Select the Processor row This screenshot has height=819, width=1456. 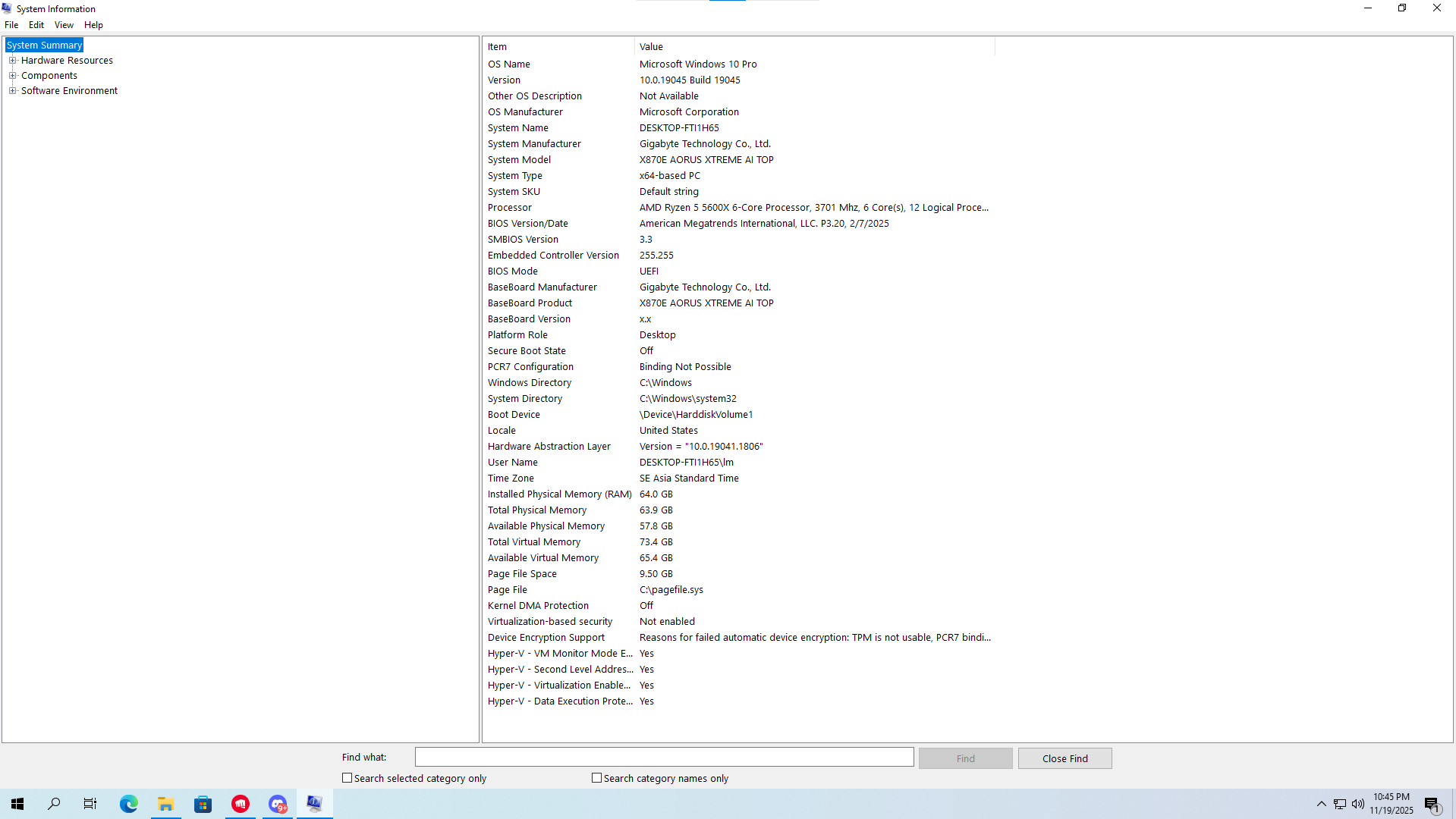pos(739,208)
